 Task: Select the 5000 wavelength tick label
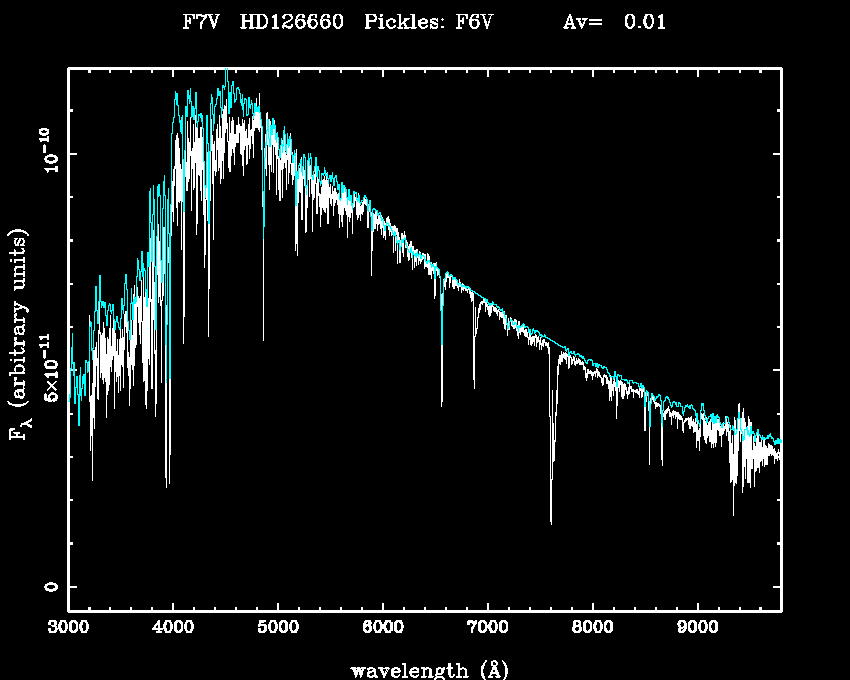(278, 629)
